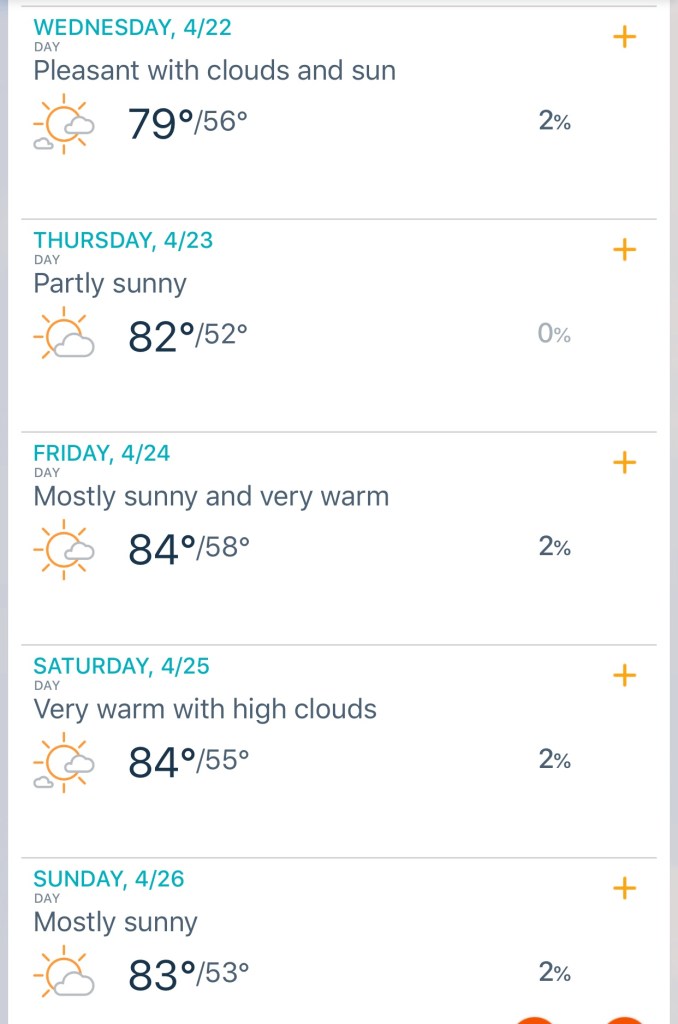Open the SUNDAY, 4/26 day heading
Viewport: 678px width, 1024px height.
[x=109, y=879]
